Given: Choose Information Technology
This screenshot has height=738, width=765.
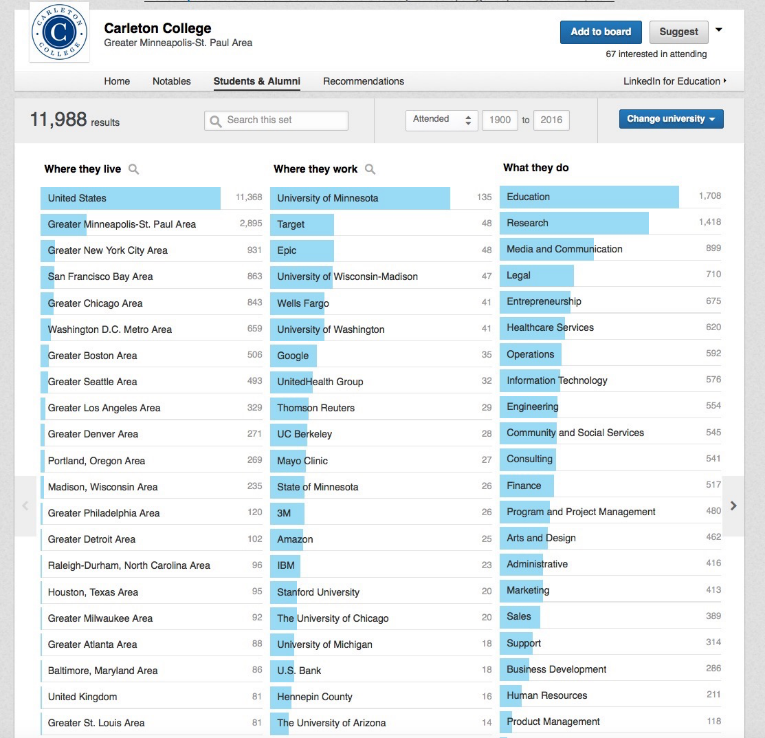Looking at the screenshot, I should (x=610, y=380).
